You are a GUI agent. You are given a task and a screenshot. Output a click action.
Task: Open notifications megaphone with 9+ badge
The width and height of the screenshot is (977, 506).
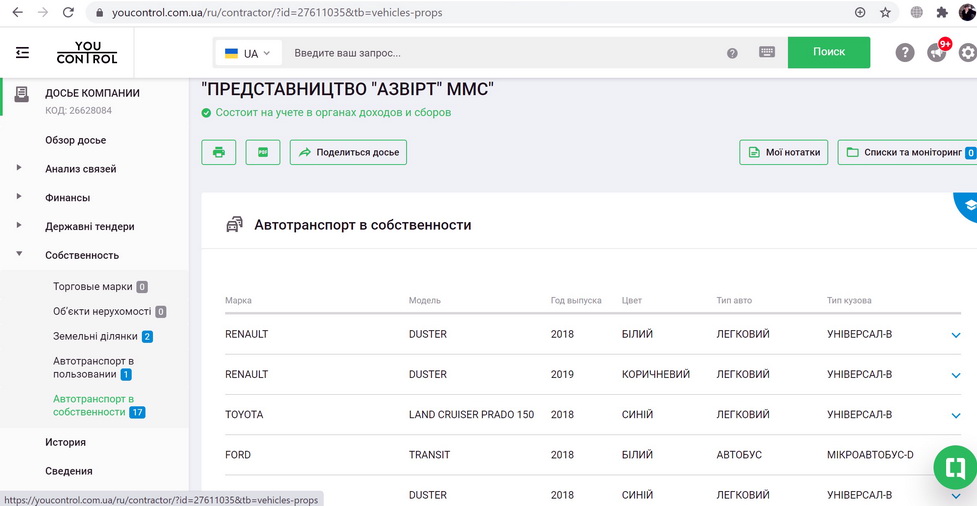click(x=937, y=52)
